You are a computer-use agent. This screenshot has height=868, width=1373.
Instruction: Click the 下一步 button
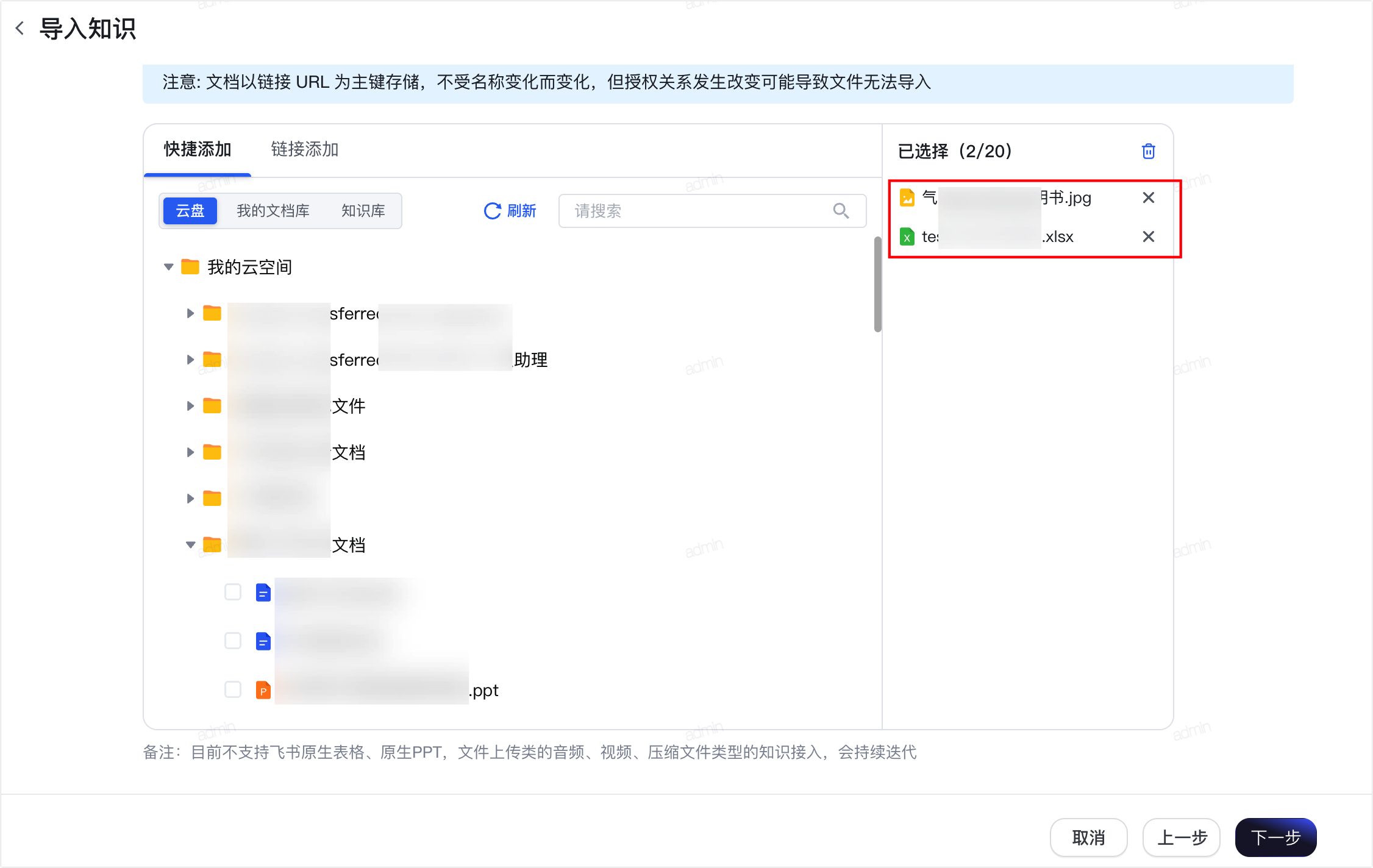point(1275,838)
